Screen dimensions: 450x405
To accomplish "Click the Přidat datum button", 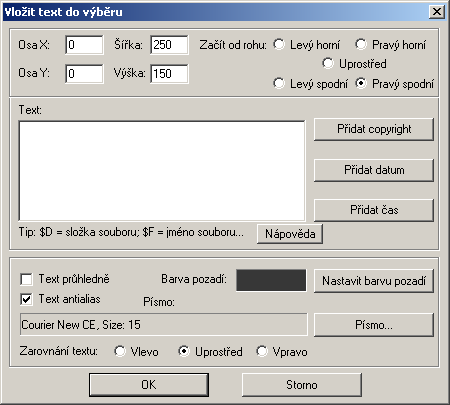I will [374, 170].
